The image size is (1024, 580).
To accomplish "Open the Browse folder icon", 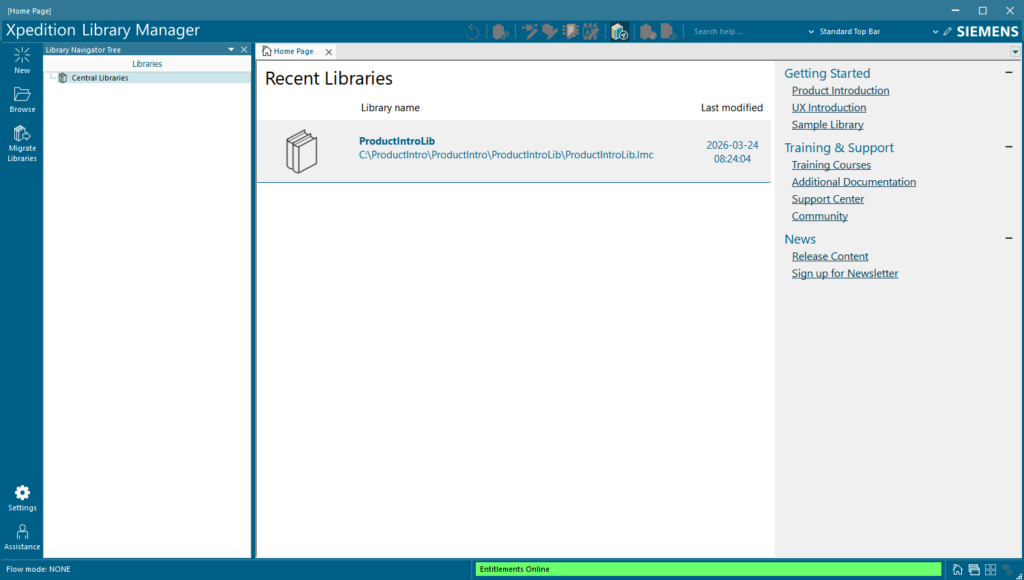I will coord(22,96).
